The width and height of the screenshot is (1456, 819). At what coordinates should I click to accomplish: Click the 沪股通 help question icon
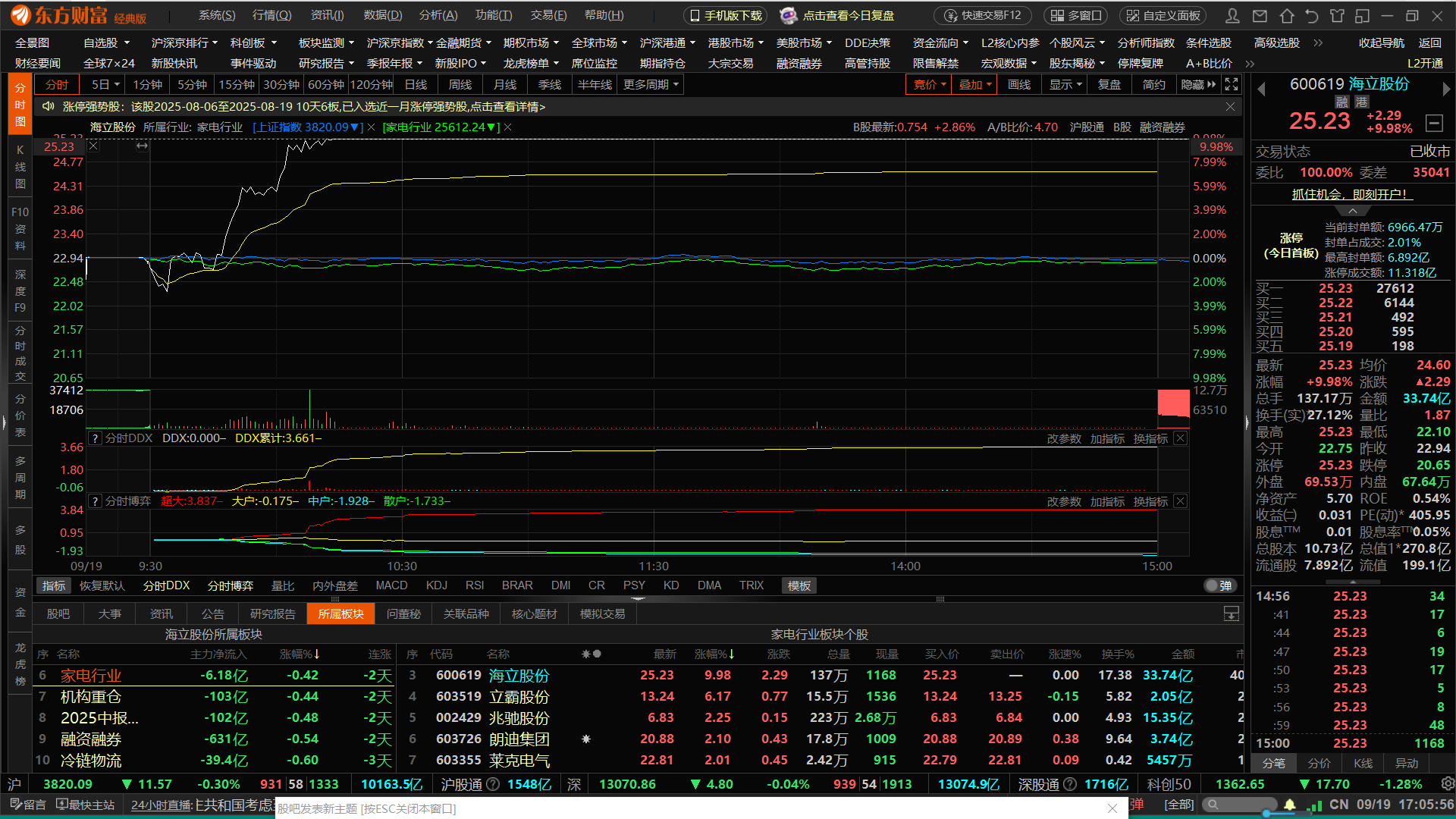tap(493, 784)
